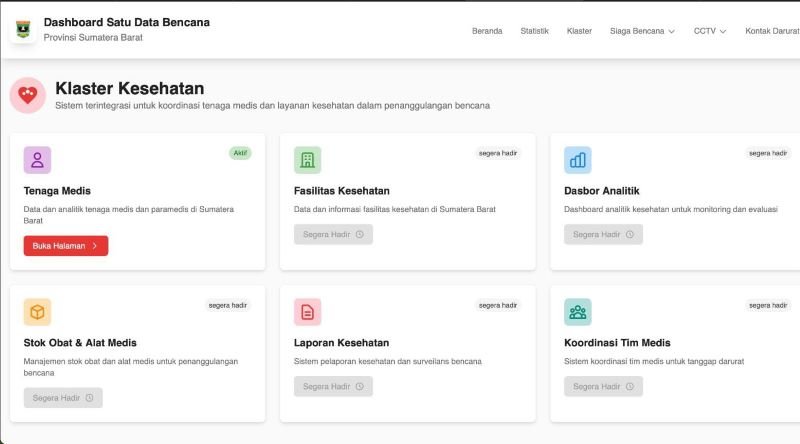Screen dimensions: 800x444
Task: Click the Aktif badge on Tenaga Medis
Action: (240, 153)
